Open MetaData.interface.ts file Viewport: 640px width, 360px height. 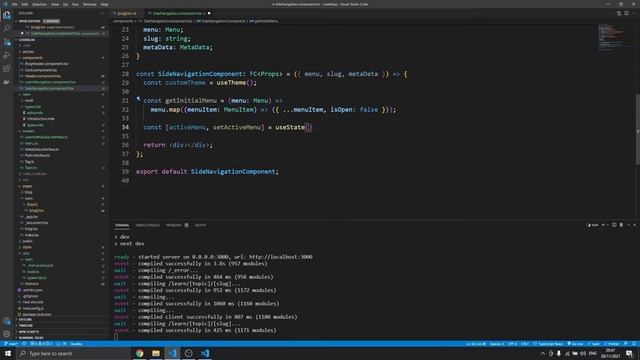[x=42, y=149]
